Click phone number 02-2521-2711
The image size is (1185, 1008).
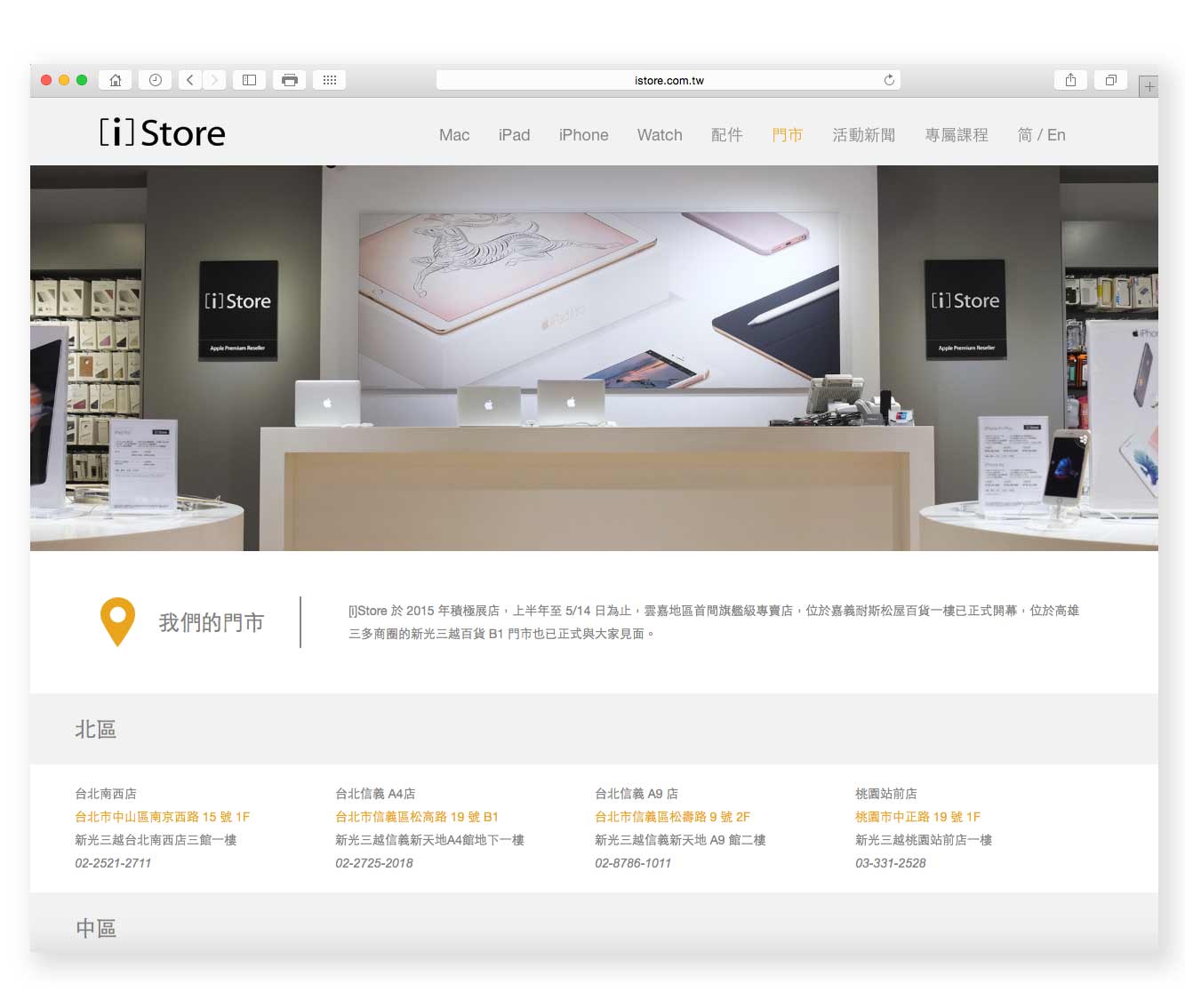(113, 862)
